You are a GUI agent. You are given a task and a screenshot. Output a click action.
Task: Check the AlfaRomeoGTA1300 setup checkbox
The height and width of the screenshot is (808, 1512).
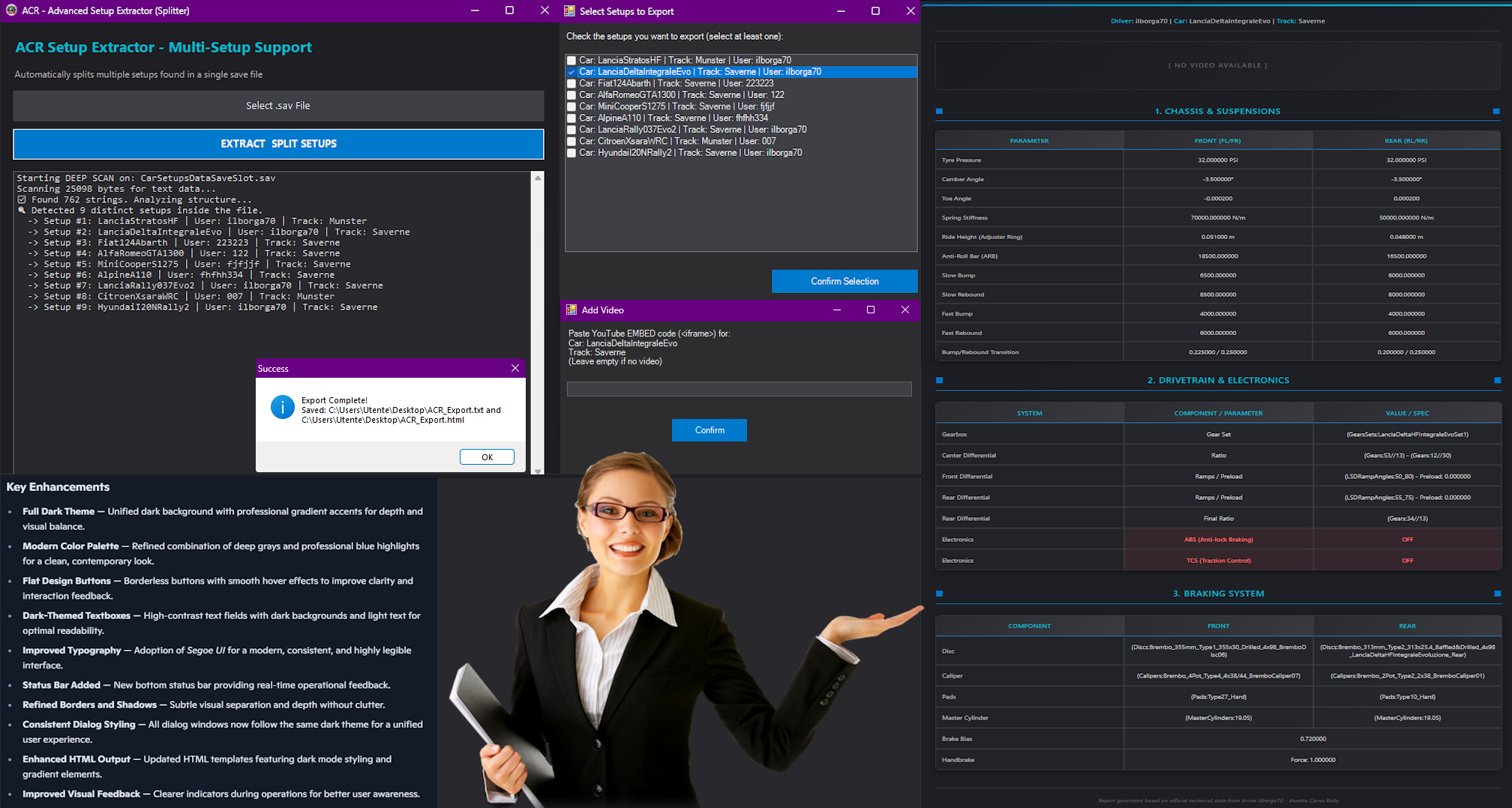point(571,95)
